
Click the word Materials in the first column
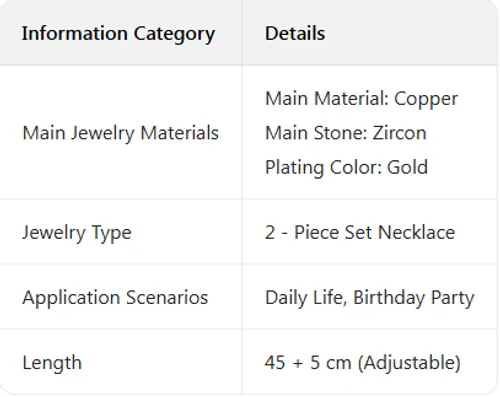180,133
